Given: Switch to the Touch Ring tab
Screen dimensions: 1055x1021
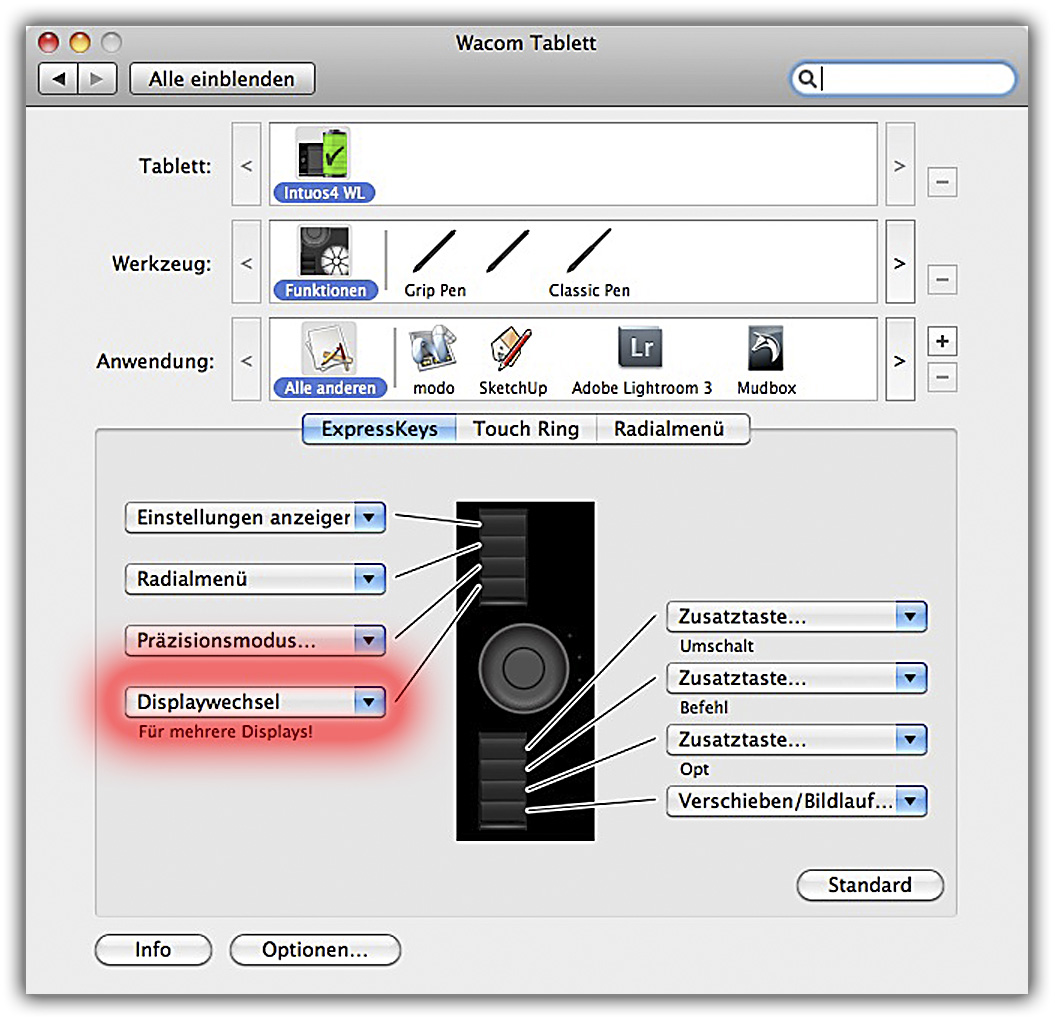Looking at the screenshot, I should 525,429.
